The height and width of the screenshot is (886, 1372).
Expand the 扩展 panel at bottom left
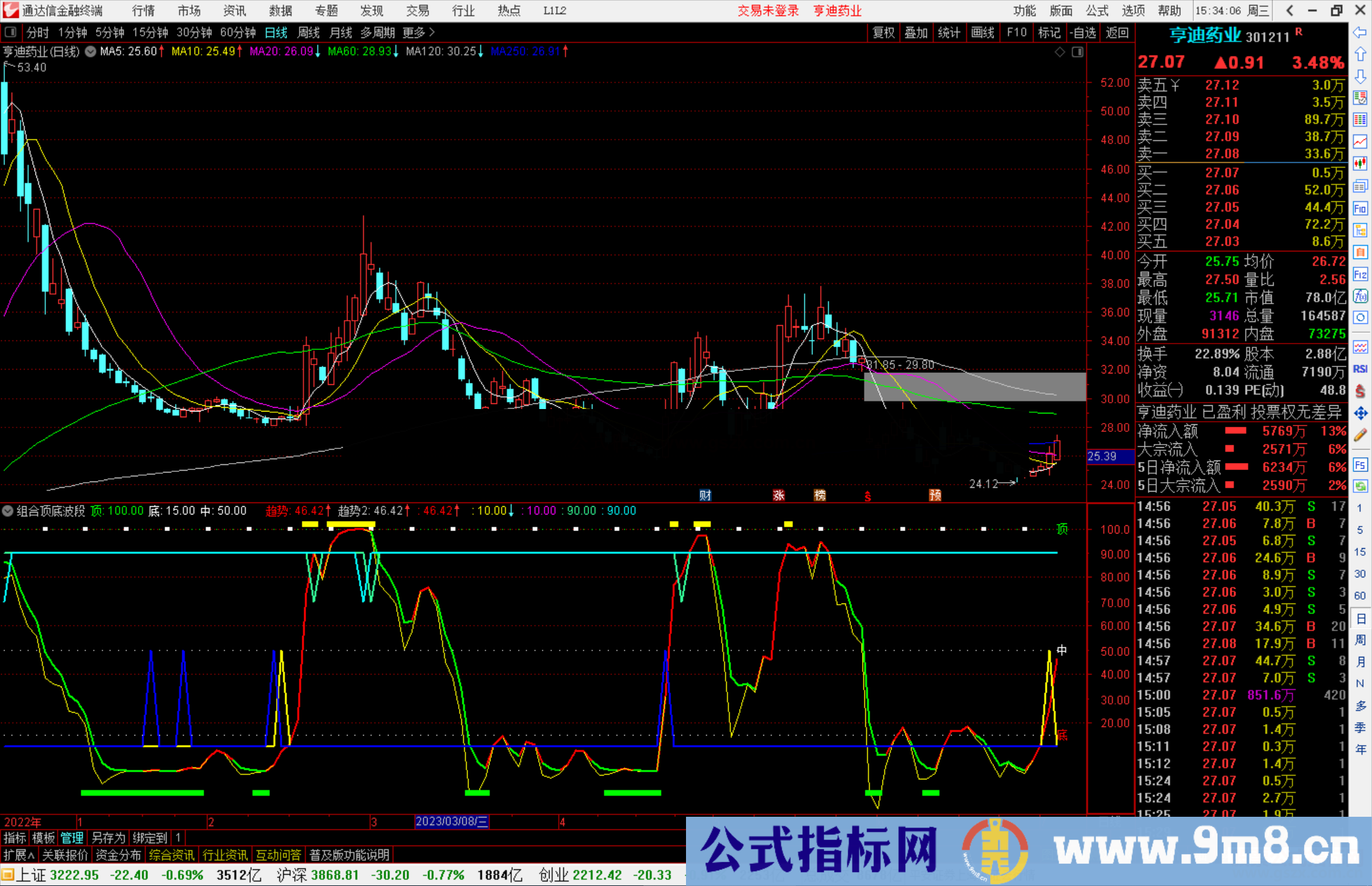click(x=18, y=854)
